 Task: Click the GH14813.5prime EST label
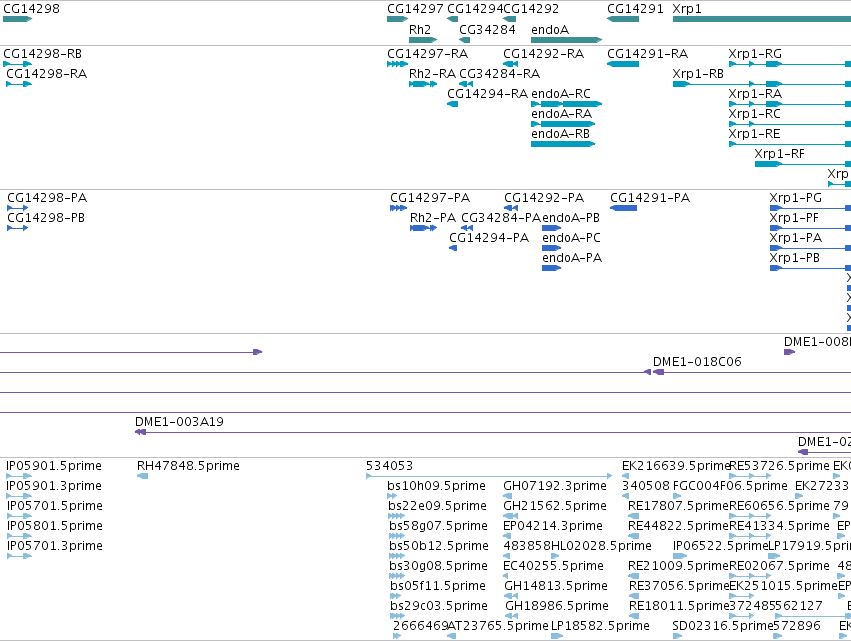pos(556,586)
